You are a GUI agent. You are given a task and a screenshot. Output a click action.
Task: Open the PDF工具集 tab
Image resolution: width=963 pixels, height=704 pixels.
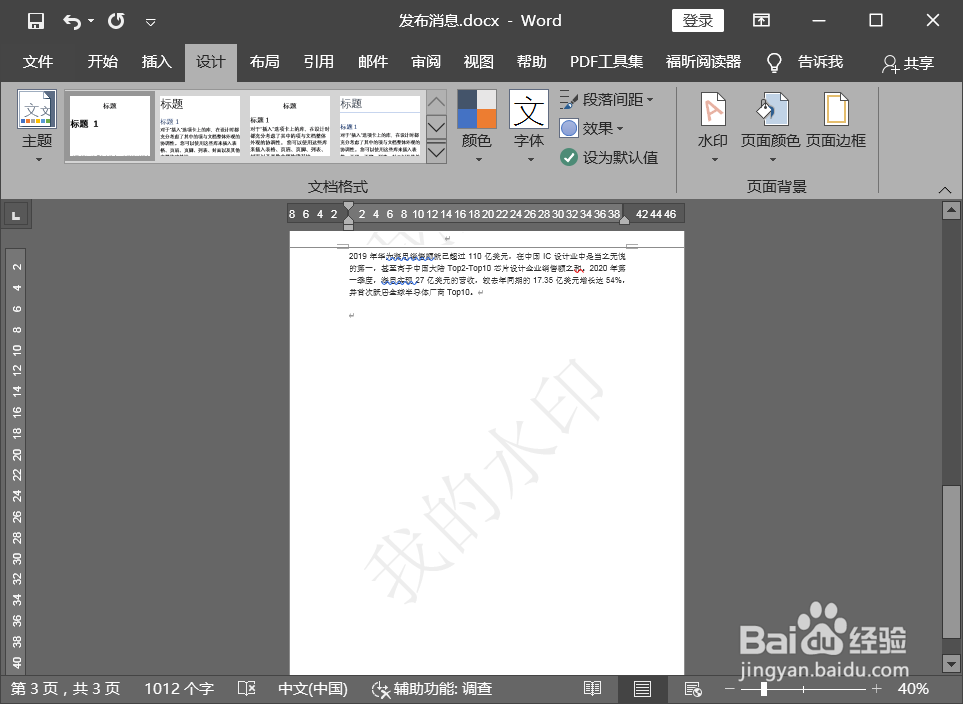click(x=606, y=62)
